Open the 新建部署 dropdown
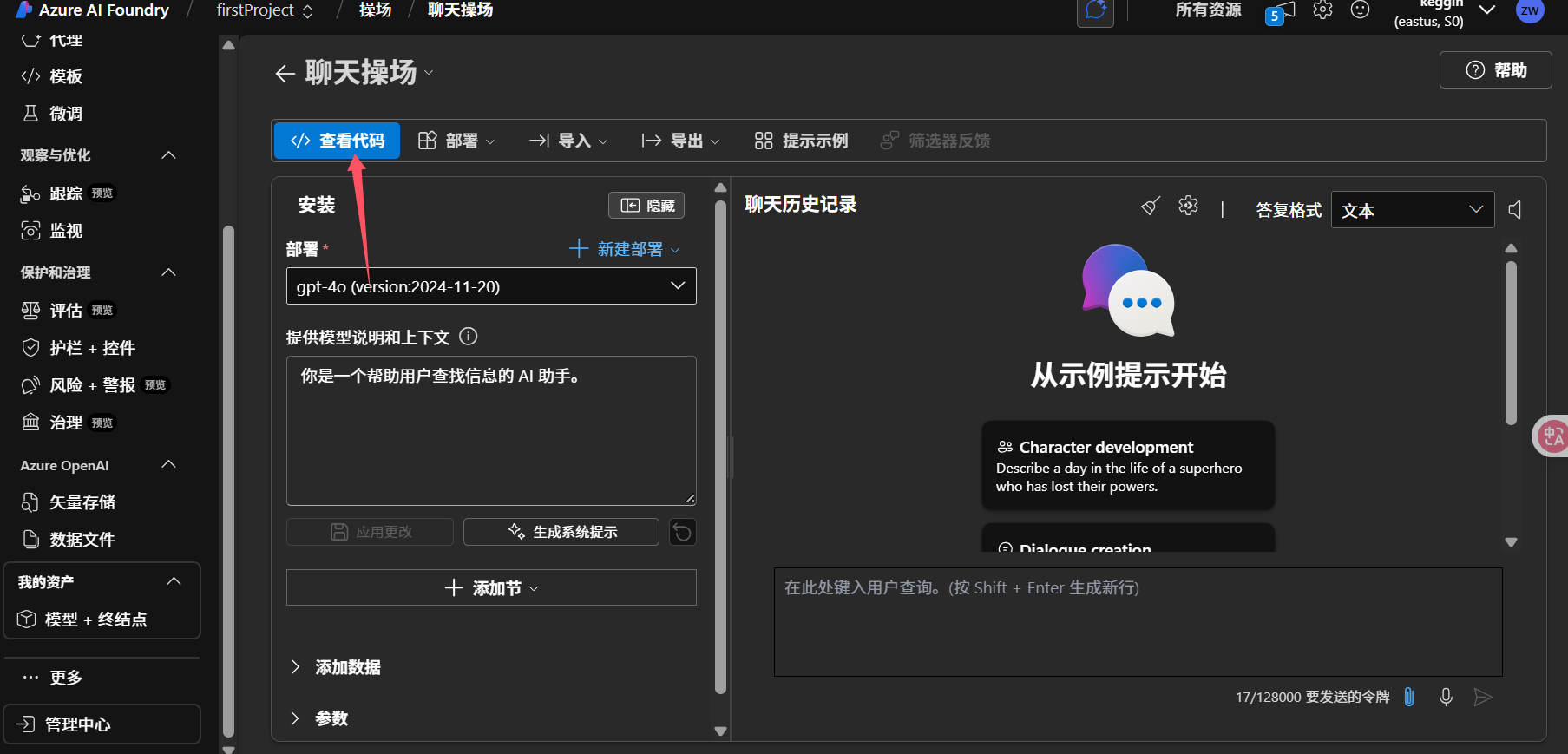1568x754 pixels. (625, 249)
